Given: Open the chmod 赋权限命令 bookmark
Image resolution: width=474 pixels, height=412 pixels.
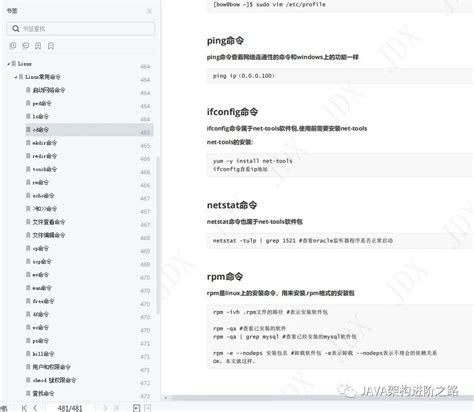Looking at the screenshot, I should coord(54,380).
